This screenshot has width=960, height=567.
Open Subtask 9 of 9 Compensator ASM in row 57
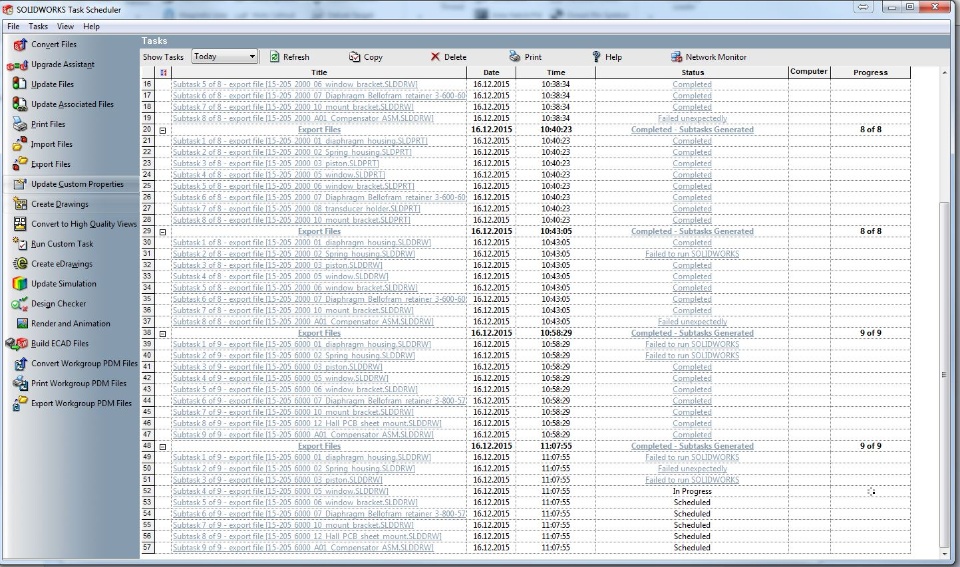point(302,548)
